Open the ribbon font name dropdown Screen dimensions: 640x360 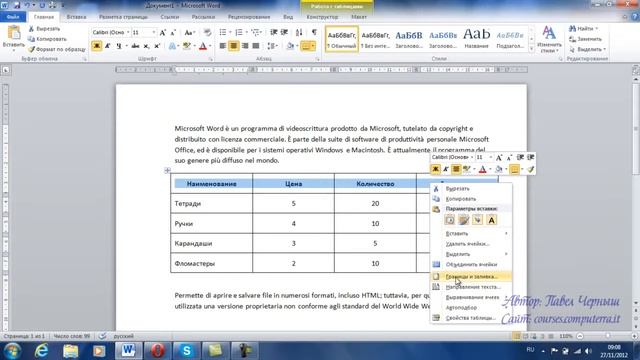click(x=128, y=33)
